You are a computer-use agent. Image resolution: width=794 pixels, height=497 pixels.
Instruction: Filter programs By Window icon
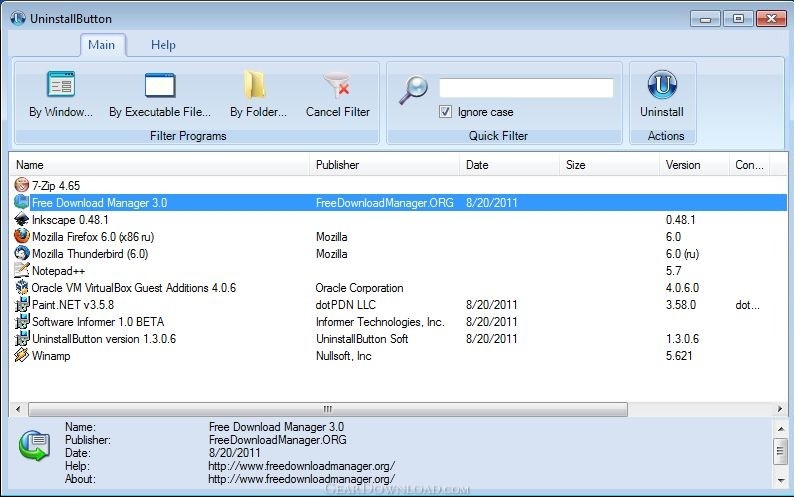pyautogui.click(x=61, y=84)
